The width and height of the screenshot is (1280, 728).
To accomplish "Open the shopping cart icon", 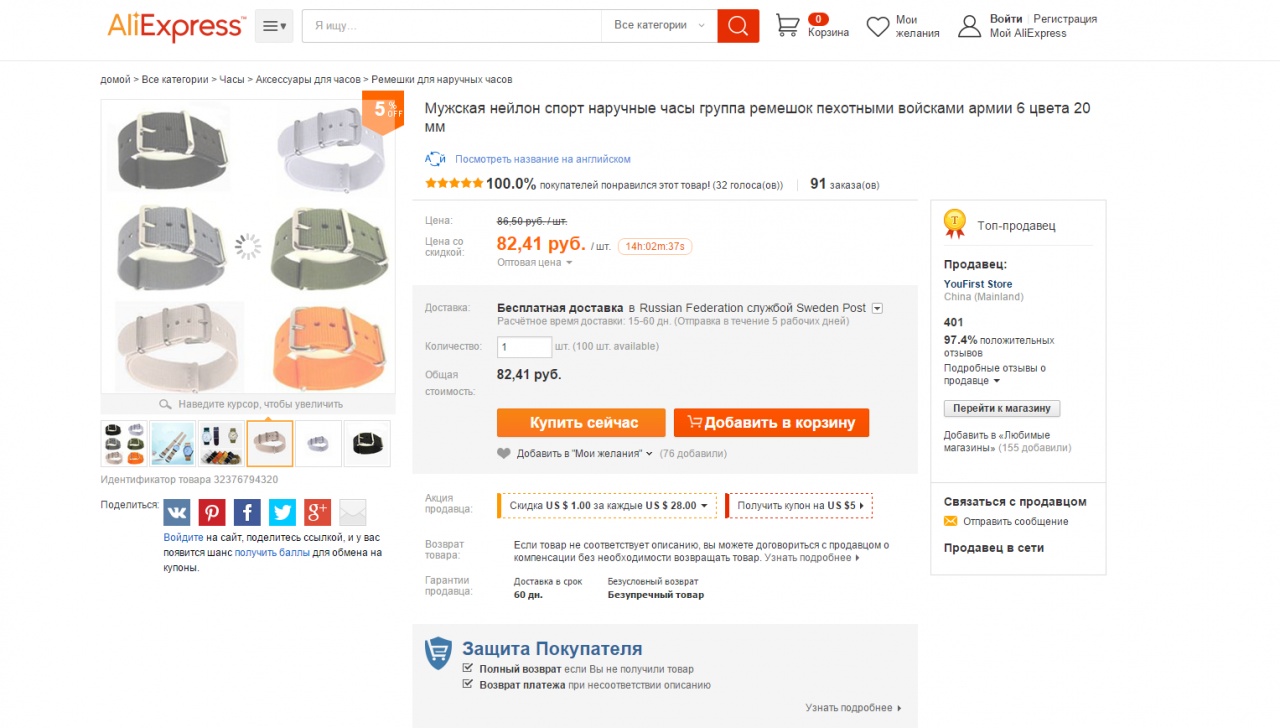I will pyautogui.click(x=788, y=26).
